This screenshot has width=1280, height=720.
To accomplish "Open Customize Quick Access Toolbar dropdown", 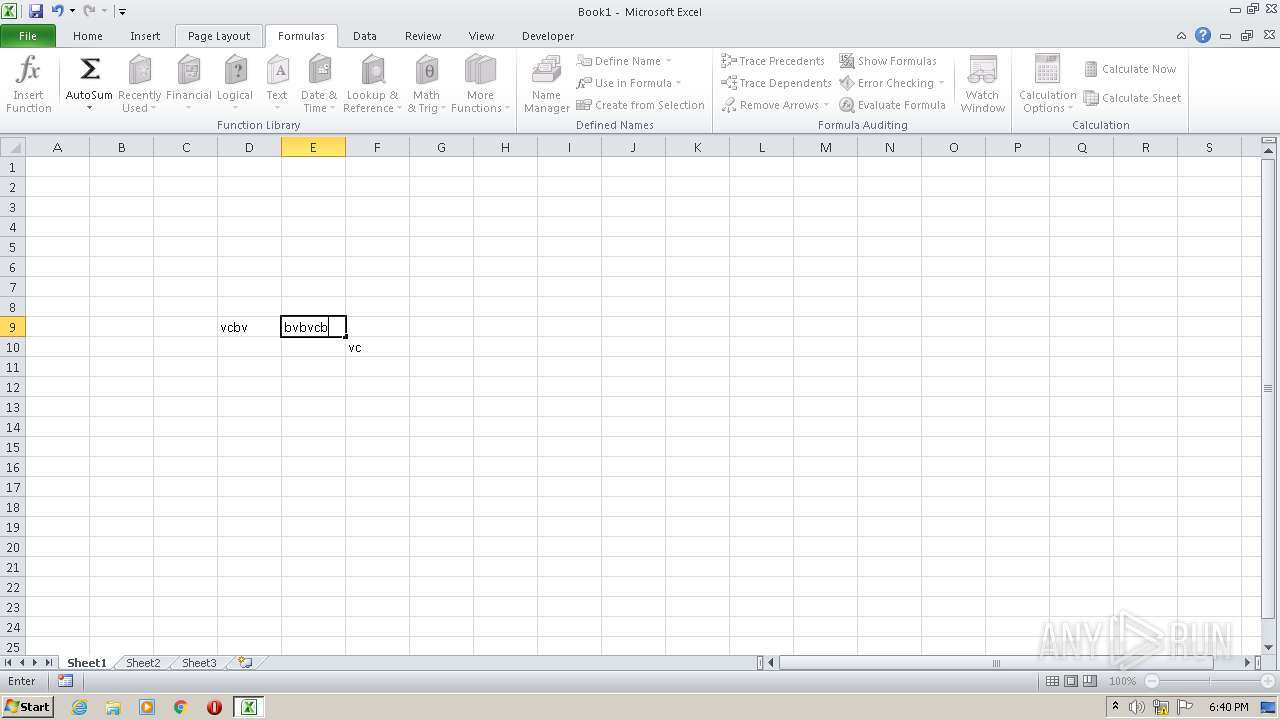I will click(x=122, y=11).
